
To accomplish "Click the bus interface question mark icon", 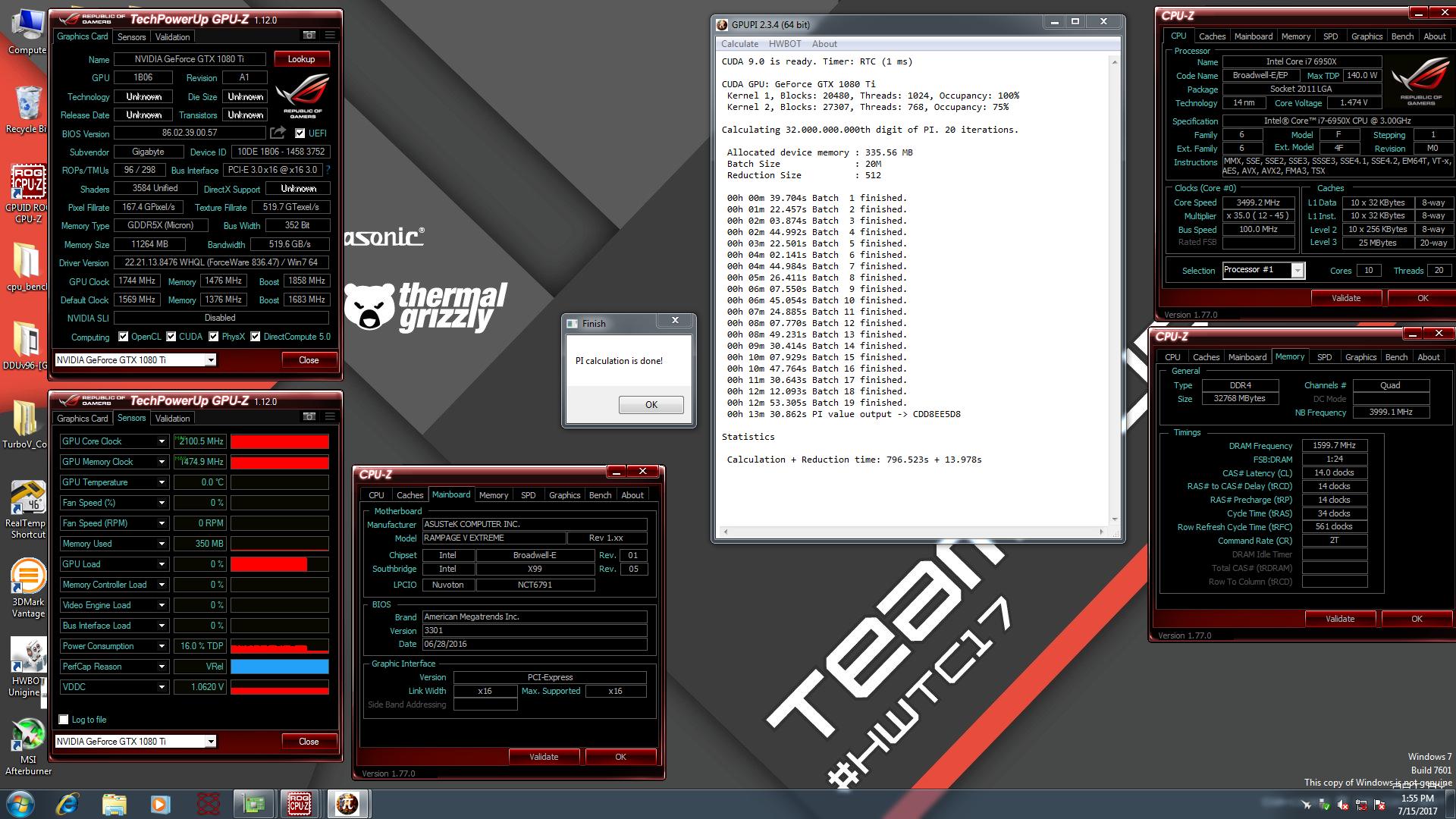I will pyautogui.click(x=328, y=170).
